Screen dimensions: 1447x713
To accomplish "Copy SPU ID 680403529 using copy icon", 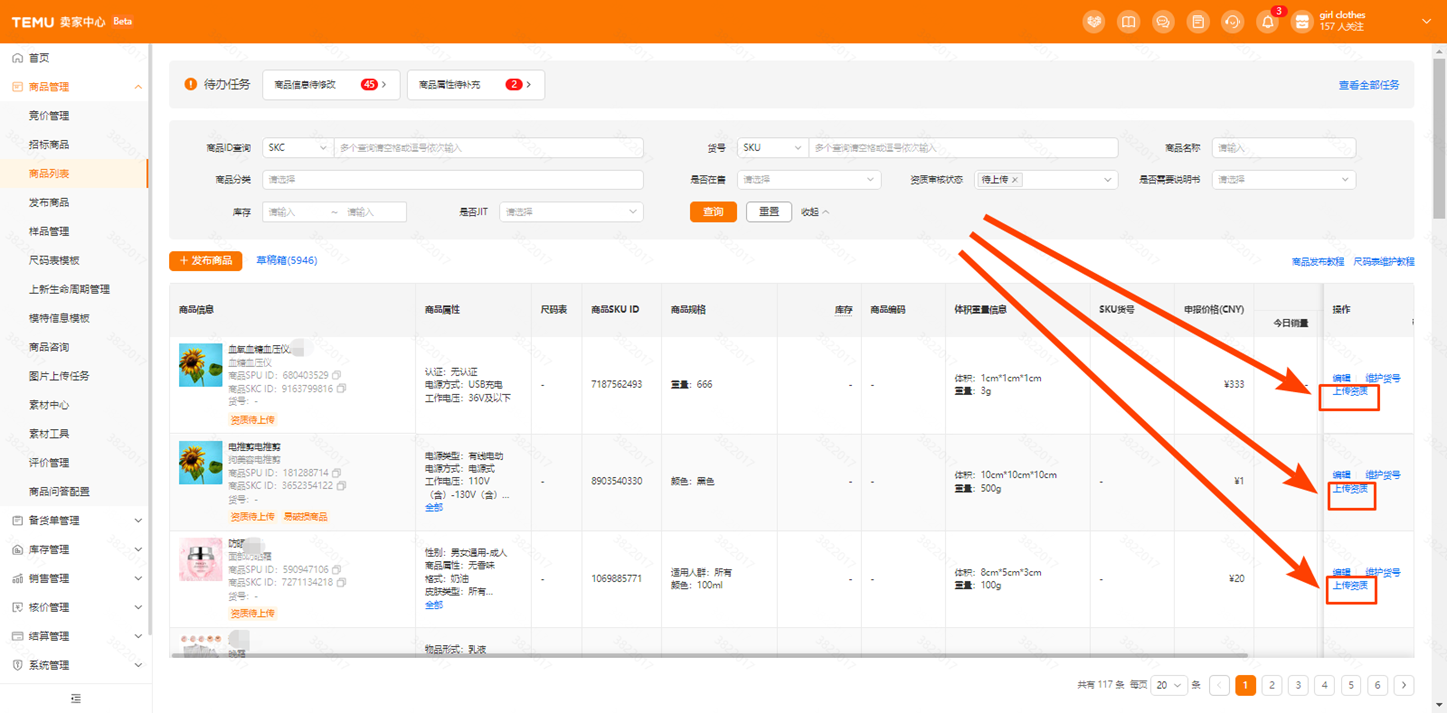I will click(337, 376).
